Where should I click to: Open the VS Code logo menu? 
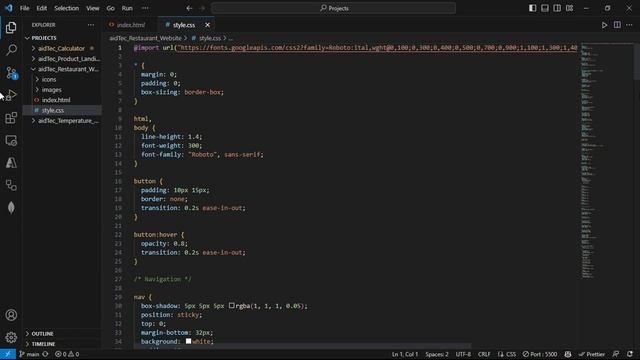point(9,8)
